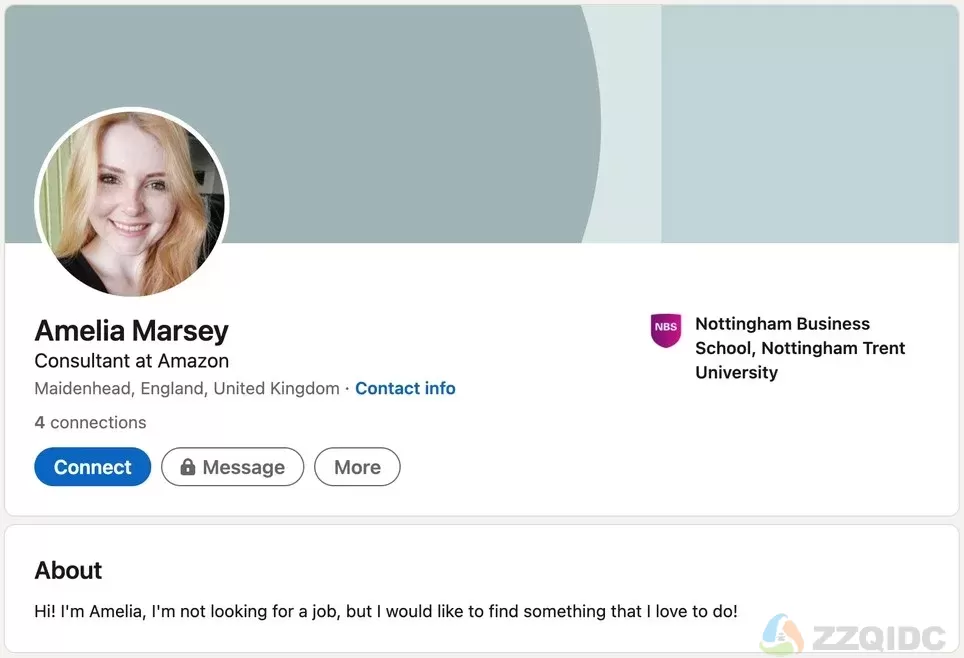The image size is (964, 658).
Task: Click the Connect button
Action: 93,467
